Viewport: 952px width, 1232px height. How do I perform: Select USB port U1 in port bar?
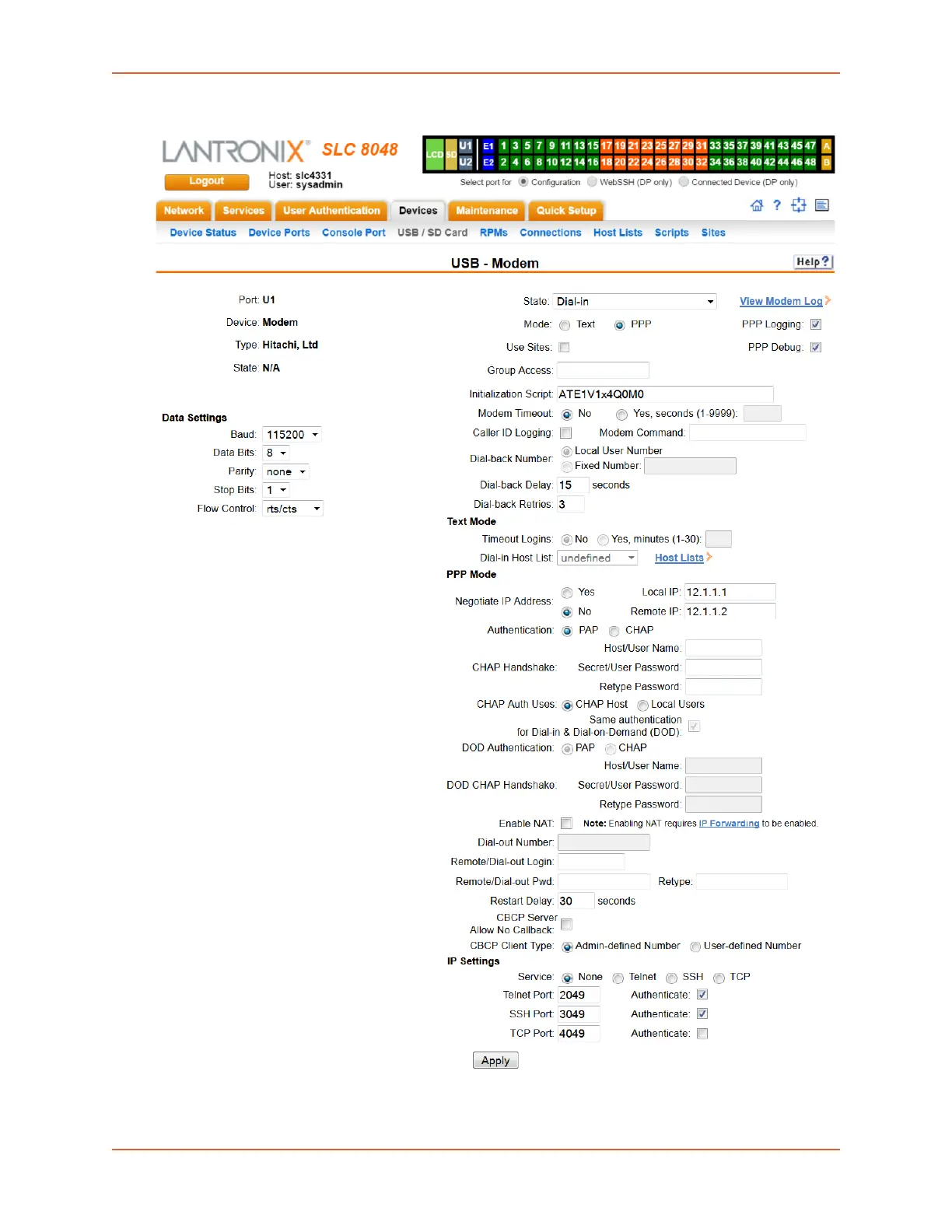pos(466,145)
